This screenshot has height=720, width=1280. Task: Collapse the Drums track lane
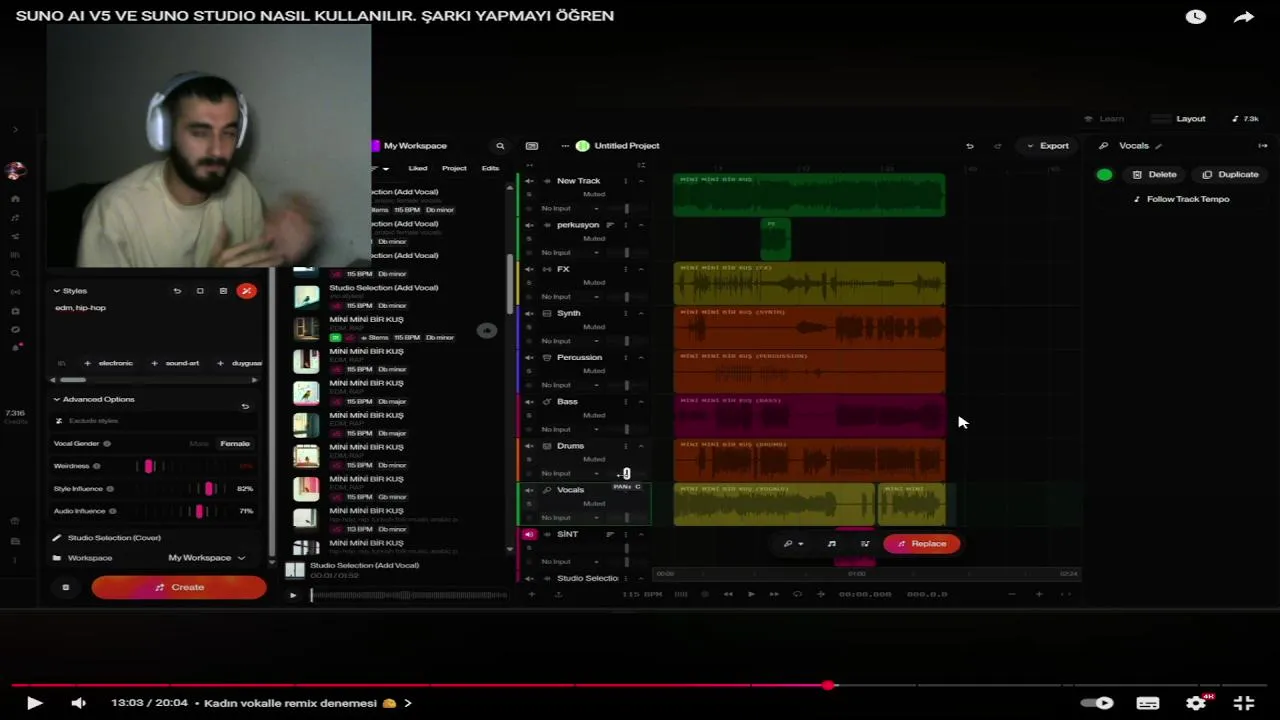coord(641,446)
